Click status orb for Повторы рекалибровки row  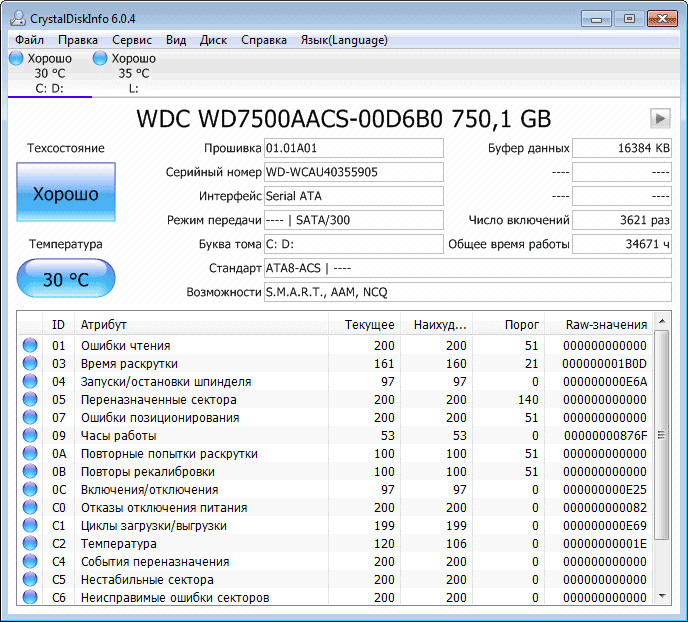click(x=30, y=471)
